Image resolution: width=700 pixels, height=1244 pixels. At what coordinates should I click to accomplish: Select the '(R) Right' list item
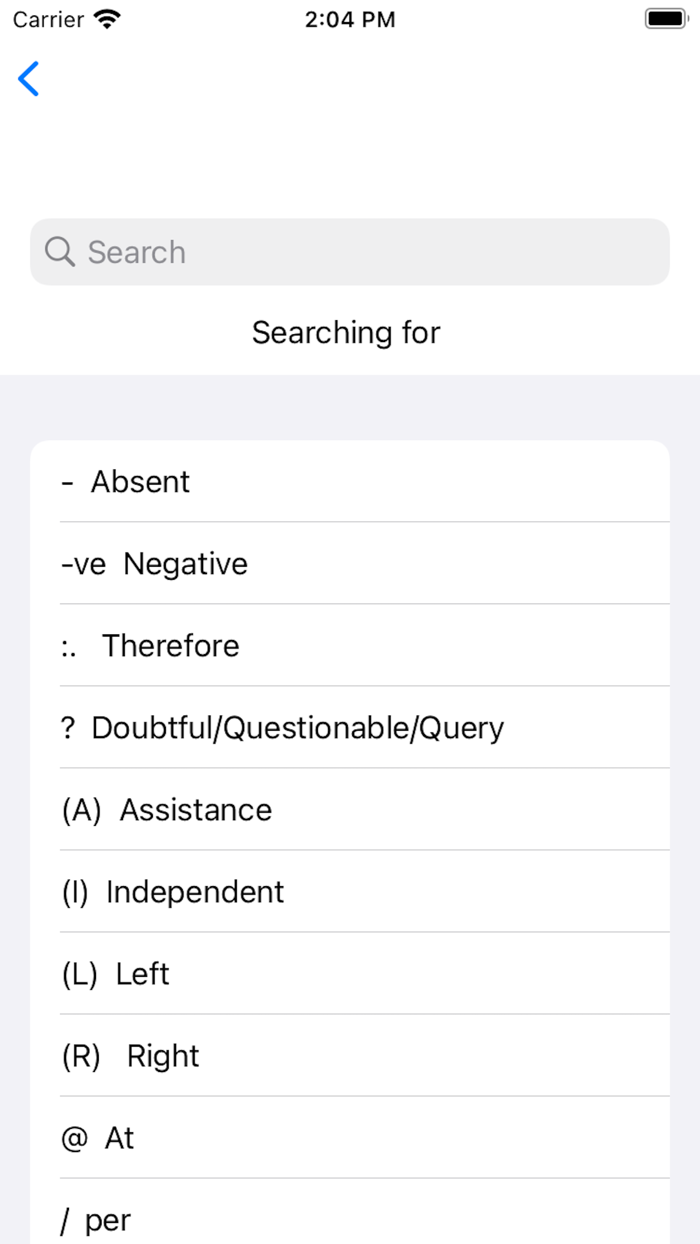pyautogui.click(x=350, y=1055)
